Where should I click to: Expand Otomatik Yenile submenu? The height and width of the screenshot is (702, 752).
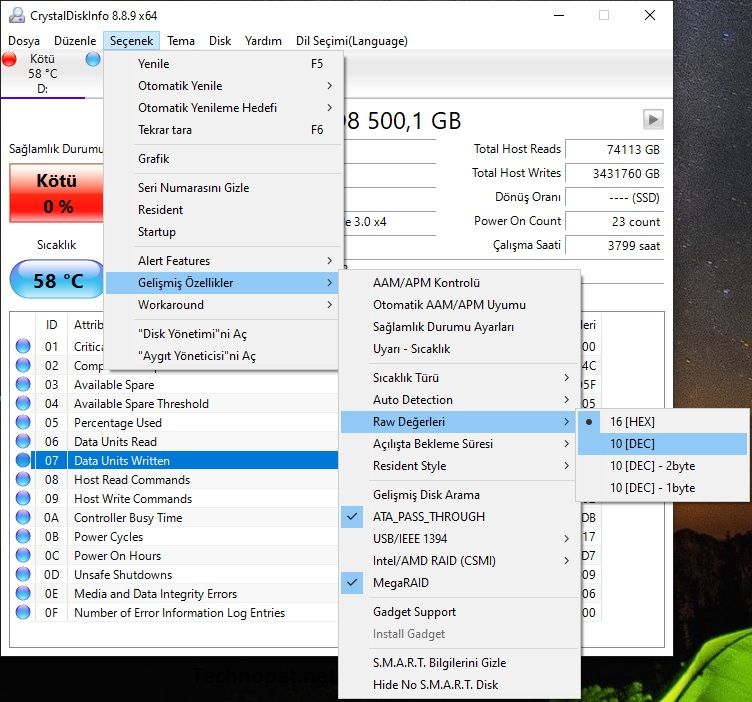tap(222, 86)
